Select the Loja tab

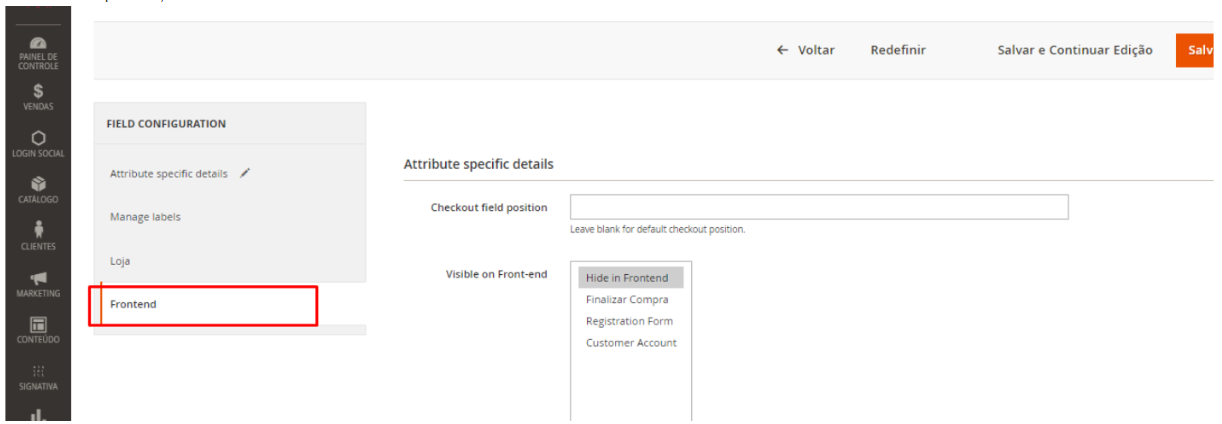pyautogui.click(x=120, y=261)
